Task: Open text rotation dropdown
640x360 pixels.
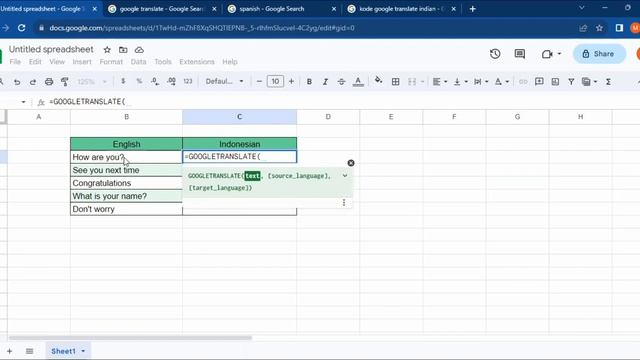Action: (502, 82)
